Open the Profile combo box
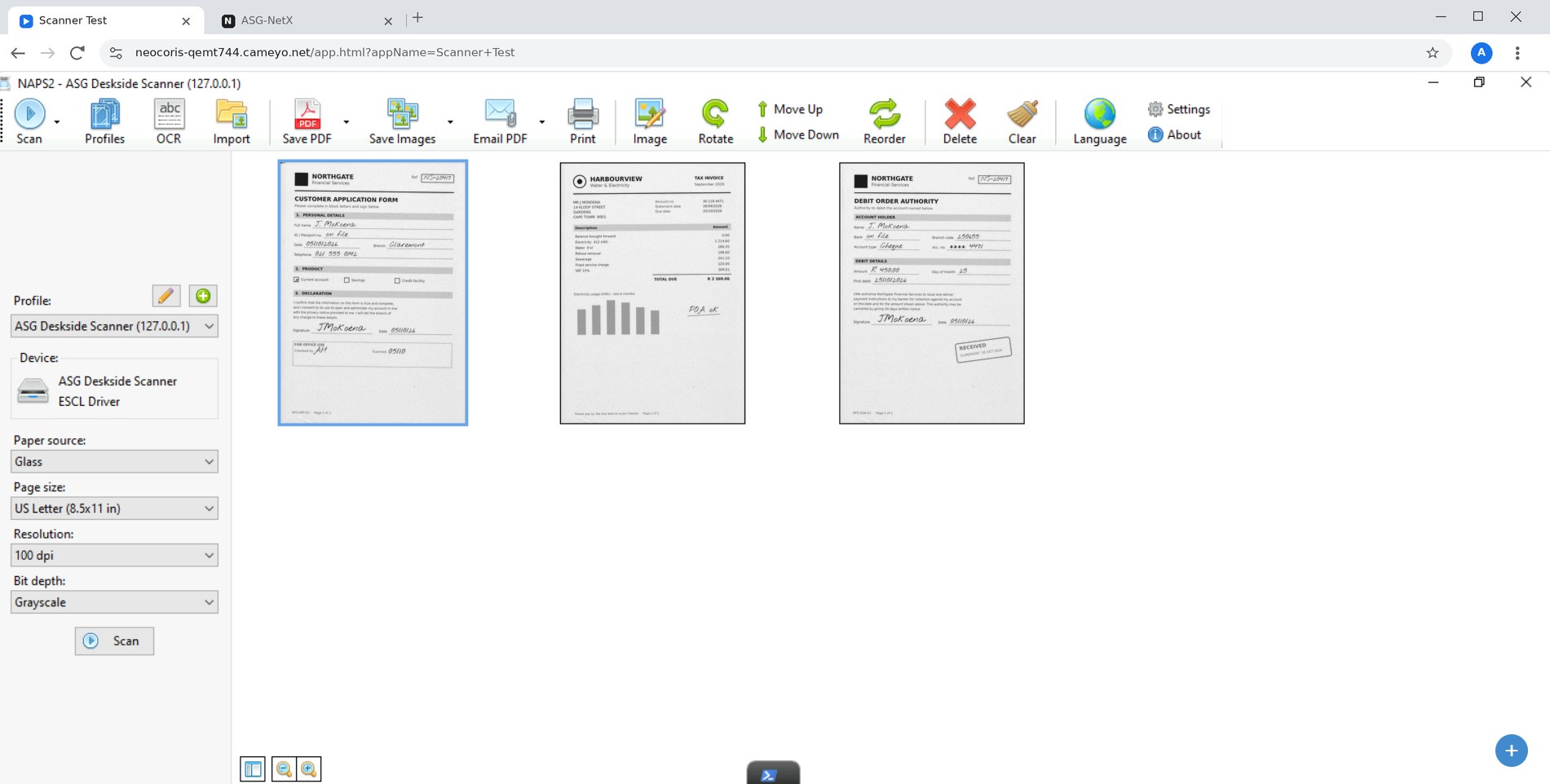This screenshot has width=1550, height=784. 114,326
